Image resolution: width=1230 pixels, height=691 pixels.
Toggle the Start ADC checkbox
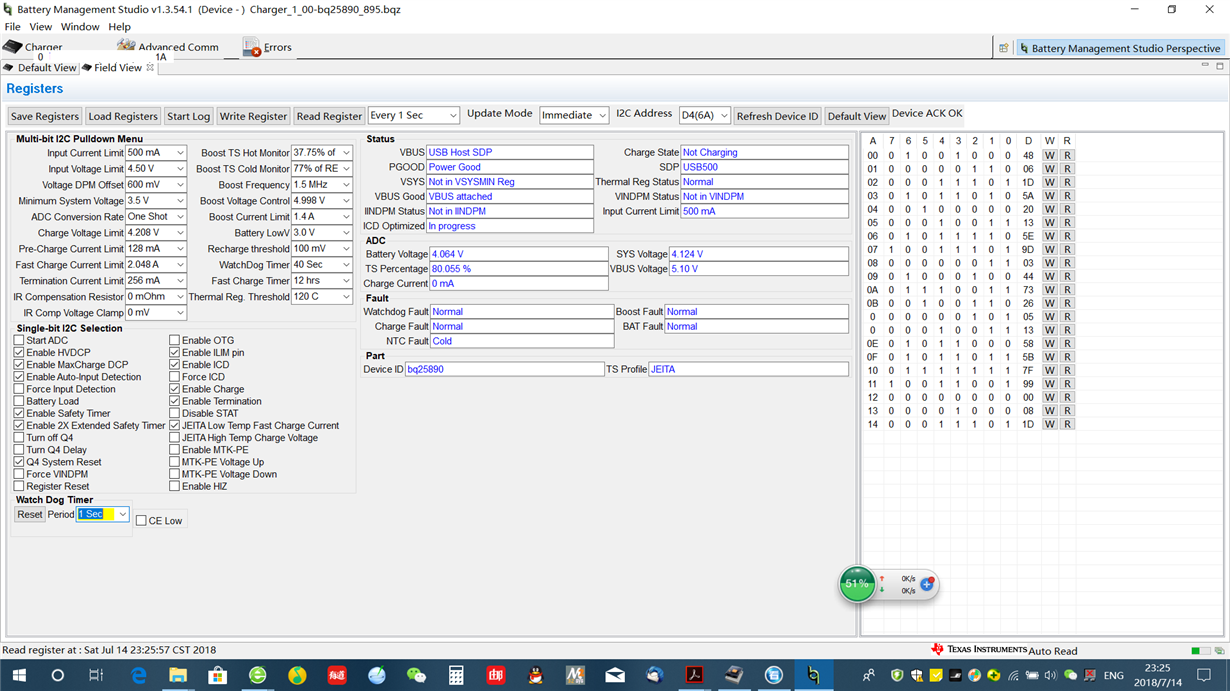19,341
